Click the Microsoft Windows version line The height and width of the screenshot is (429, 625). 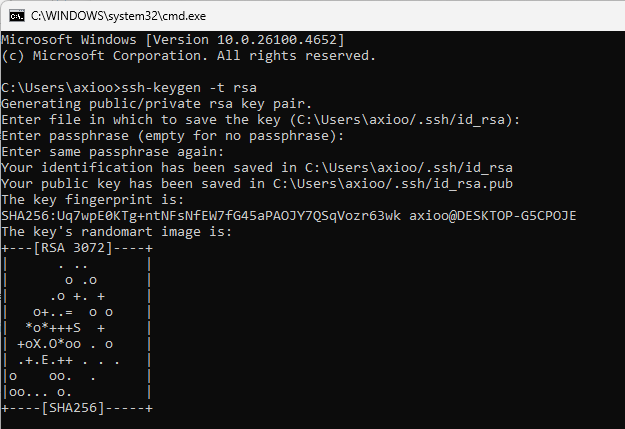(x=173, y=40)
